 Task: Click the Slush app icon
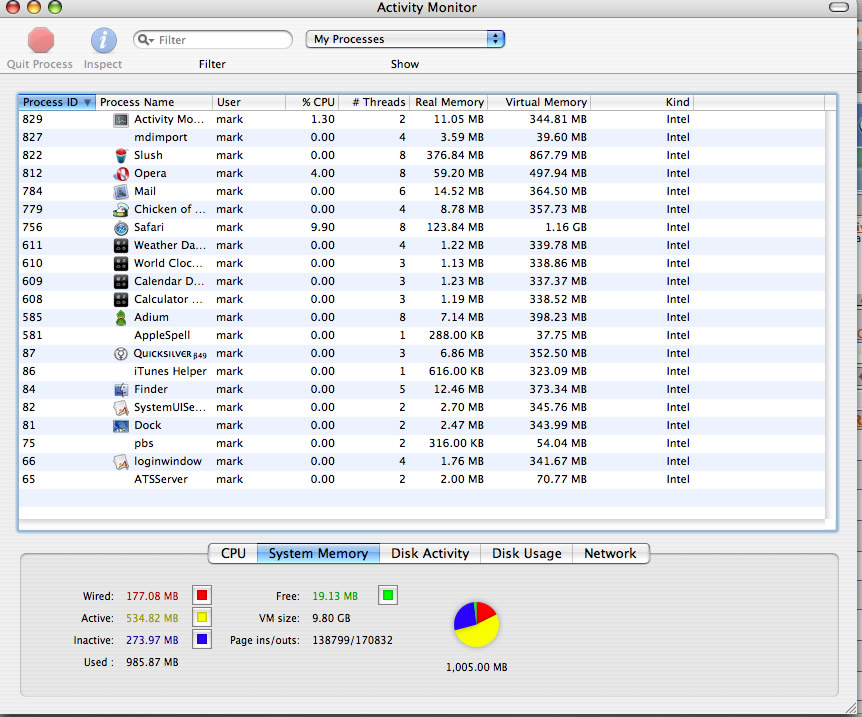click(x=121, y=156)
